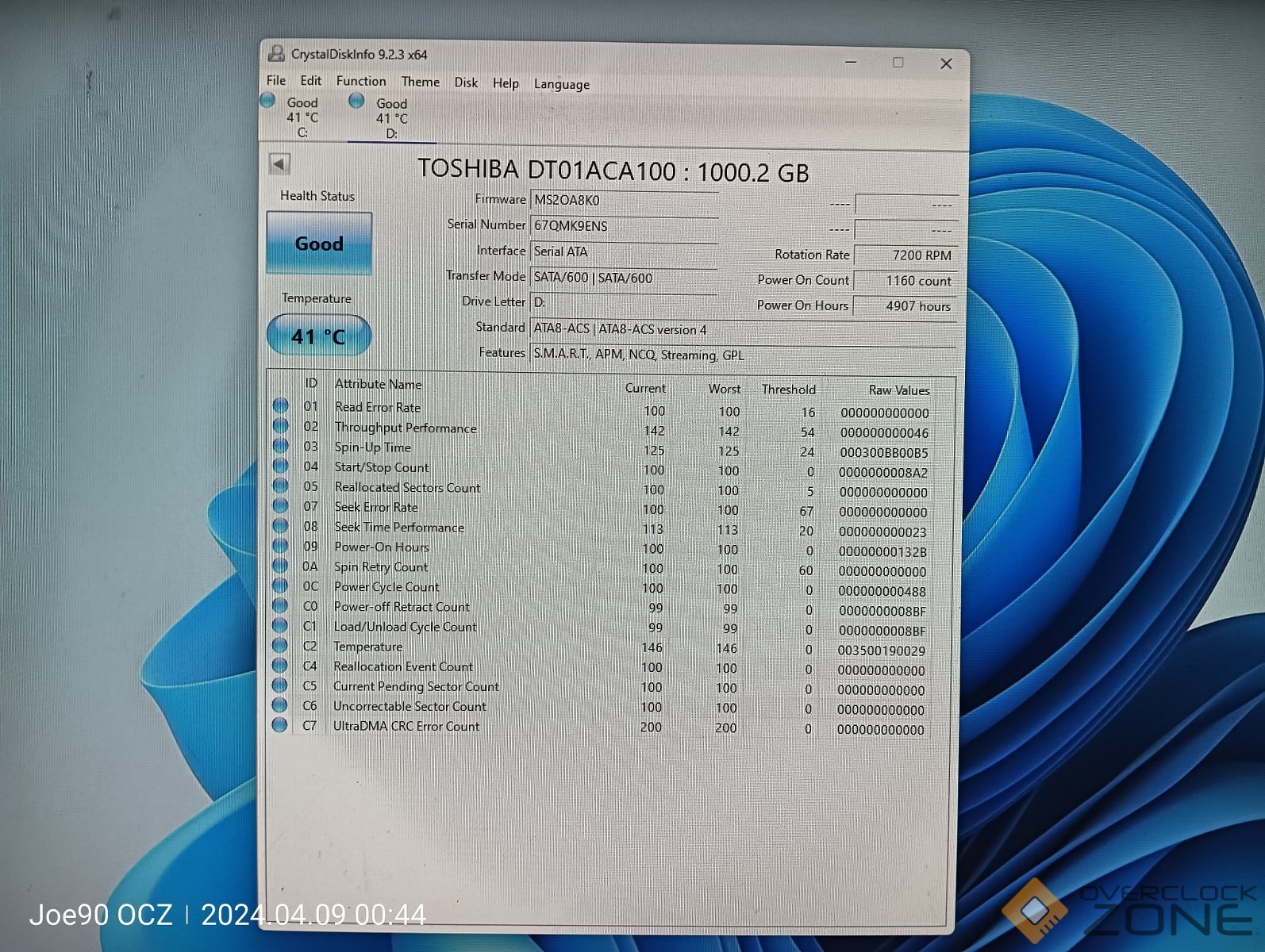Click the UltraDMA CRC Error Count orb
The image size is (1265, 952).
[x=280, y=724]
